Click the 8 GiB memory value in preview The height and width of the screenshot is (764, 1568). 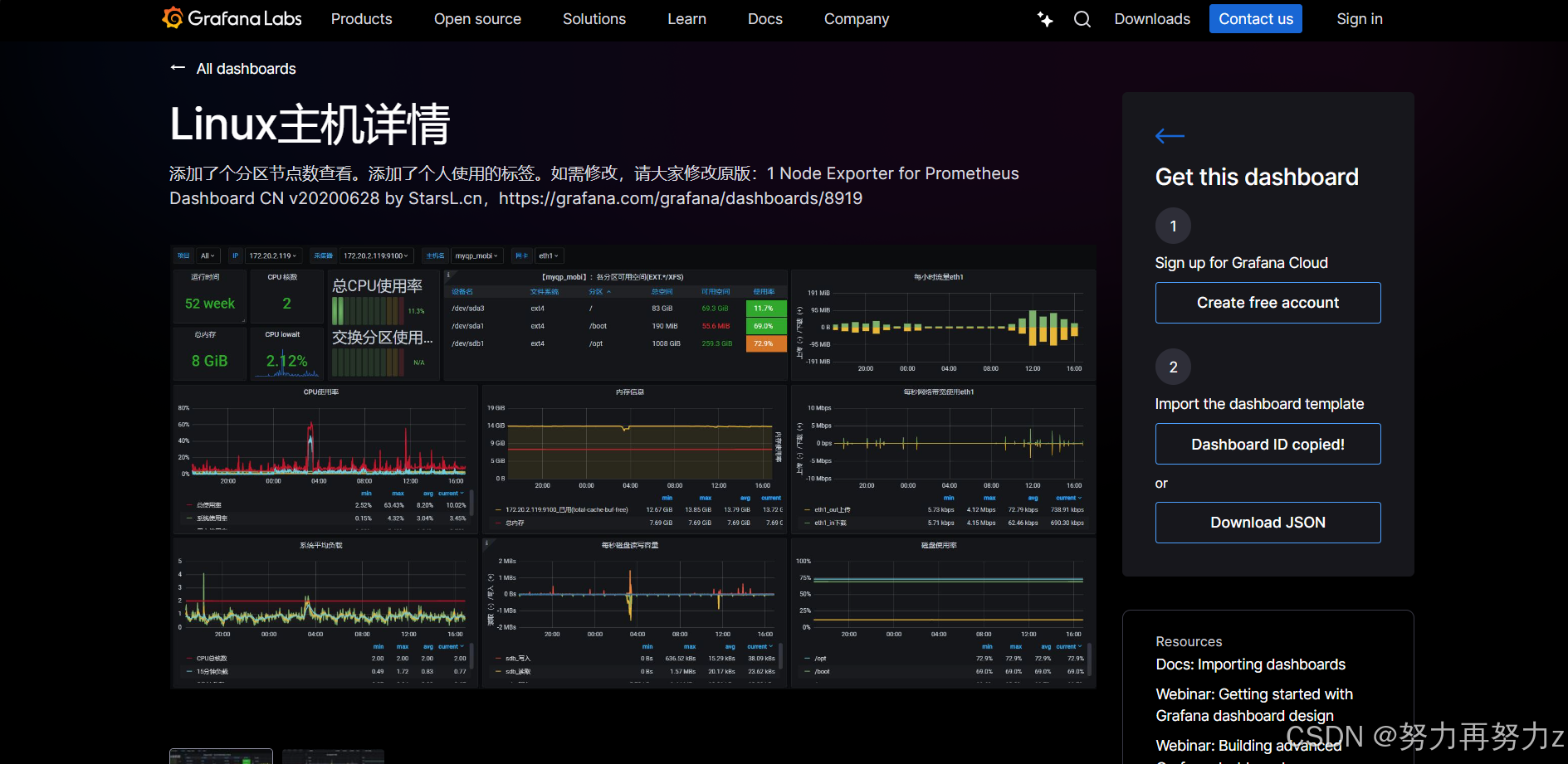pos(209,361)
